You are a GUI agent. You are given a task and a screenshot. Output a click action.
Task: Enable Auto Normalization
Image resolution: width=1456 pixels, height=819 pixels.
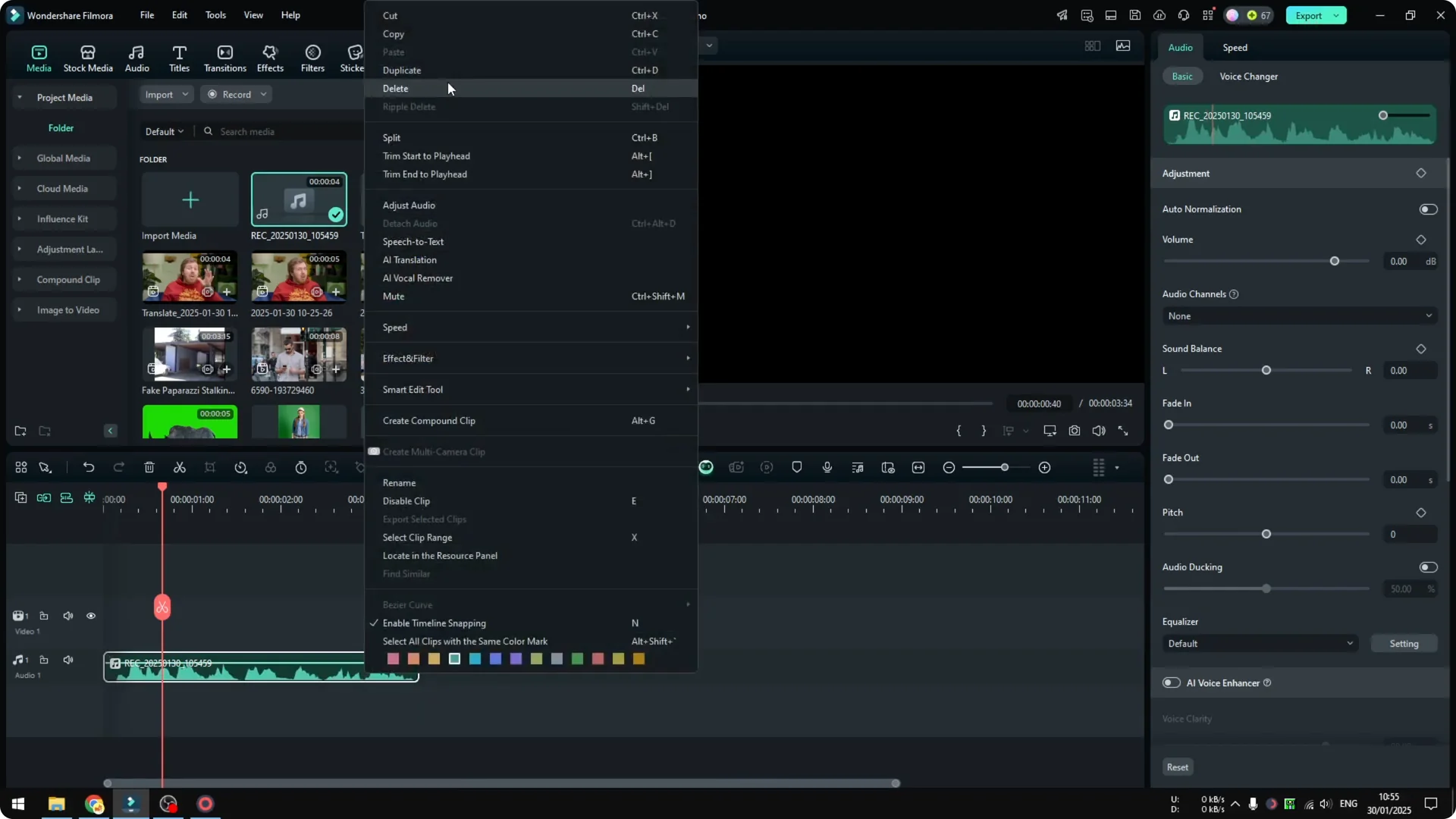coord(1428,209)
